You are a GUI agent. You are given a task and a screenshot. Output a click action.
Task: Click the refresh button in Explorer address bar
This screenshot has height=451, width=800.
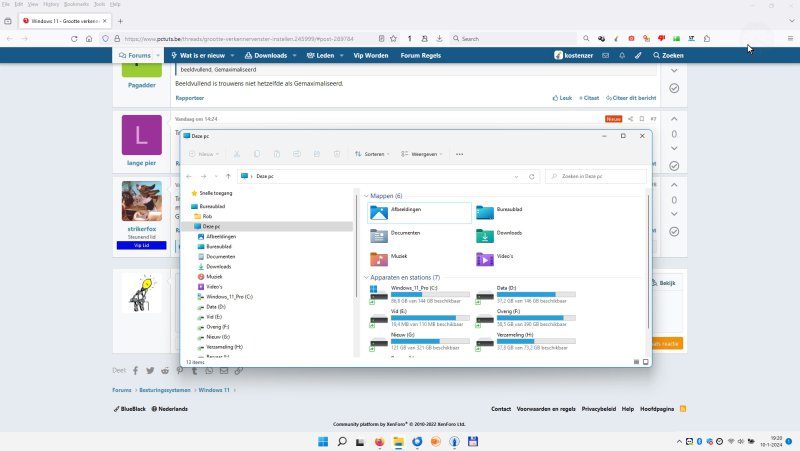[x=531, y=176]
